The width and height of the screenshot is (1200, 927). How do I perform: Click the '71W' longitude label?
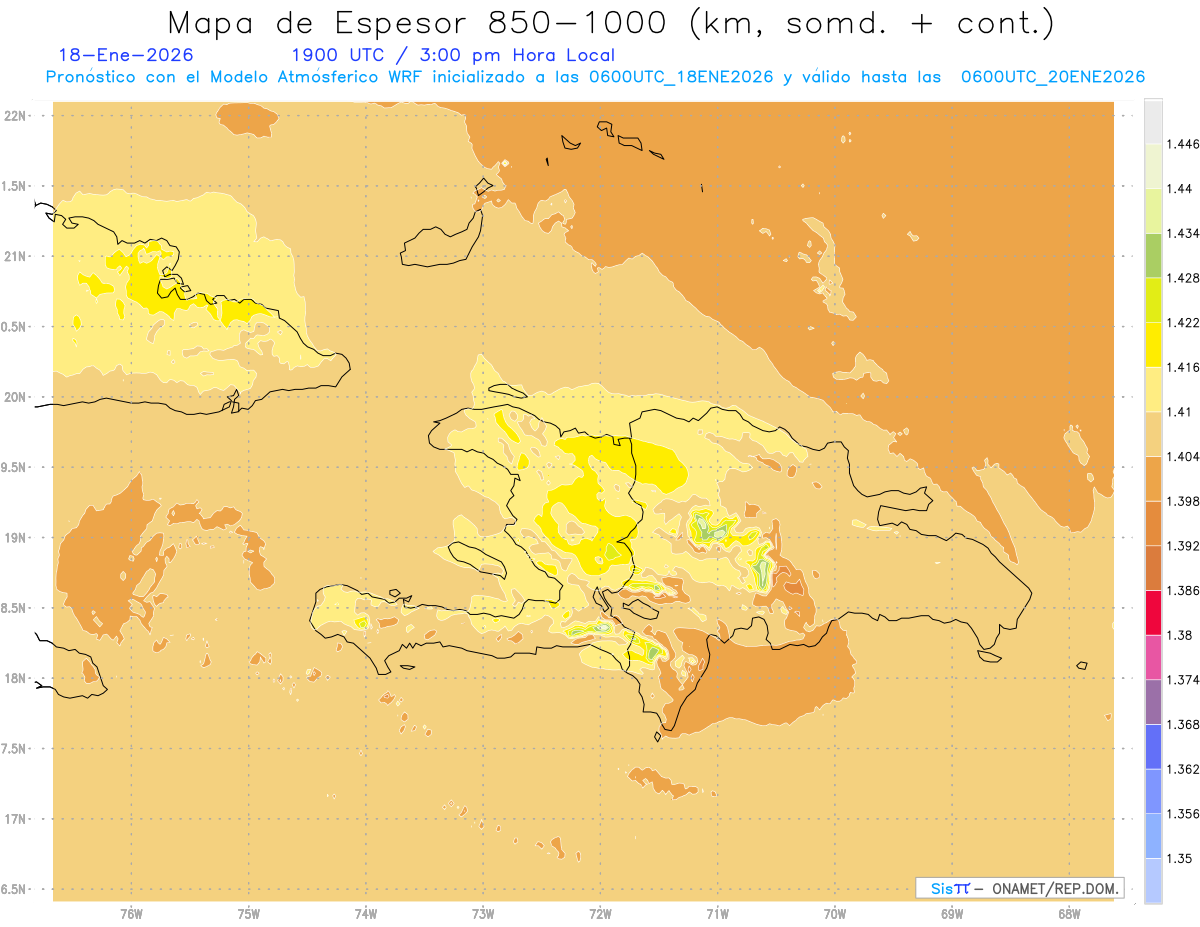pyautogui.click(x=717, y=914)
